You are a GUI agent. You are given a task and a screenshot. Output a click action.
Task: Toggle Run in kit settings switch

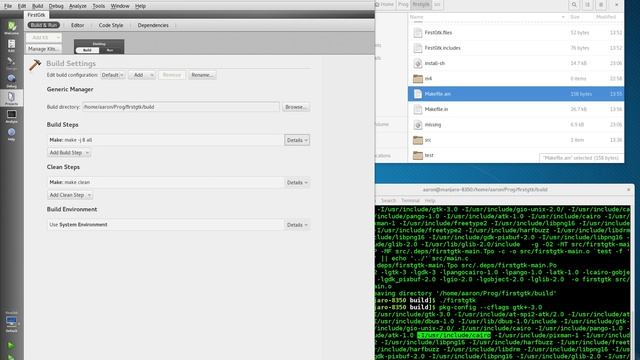coord(110,50)
